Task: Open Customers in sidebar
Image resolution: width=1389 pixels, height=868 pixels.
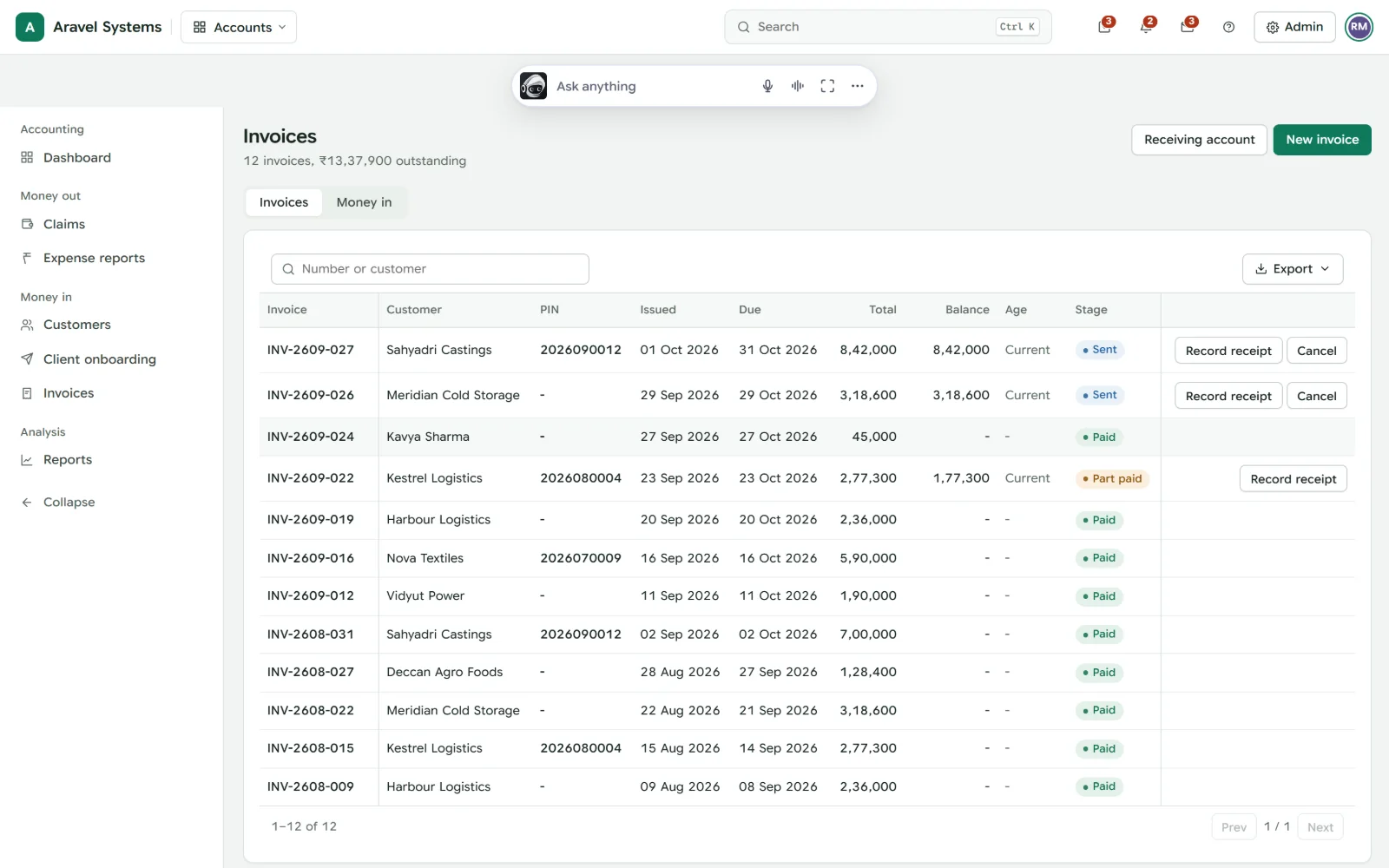Action: click(x=111, y=325)
